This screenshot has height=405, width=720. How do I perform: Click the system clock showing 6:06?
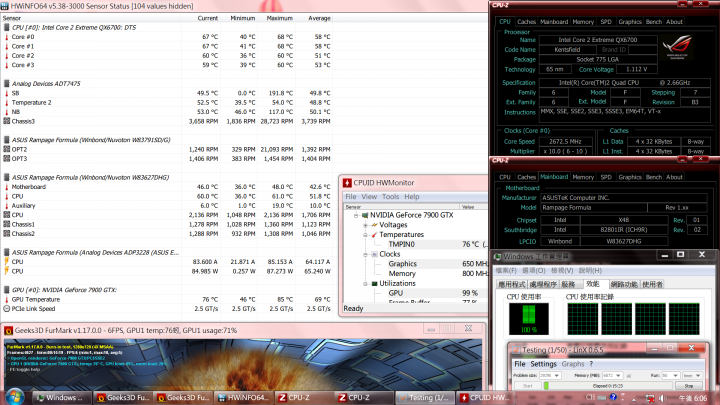tap(693, 398)
